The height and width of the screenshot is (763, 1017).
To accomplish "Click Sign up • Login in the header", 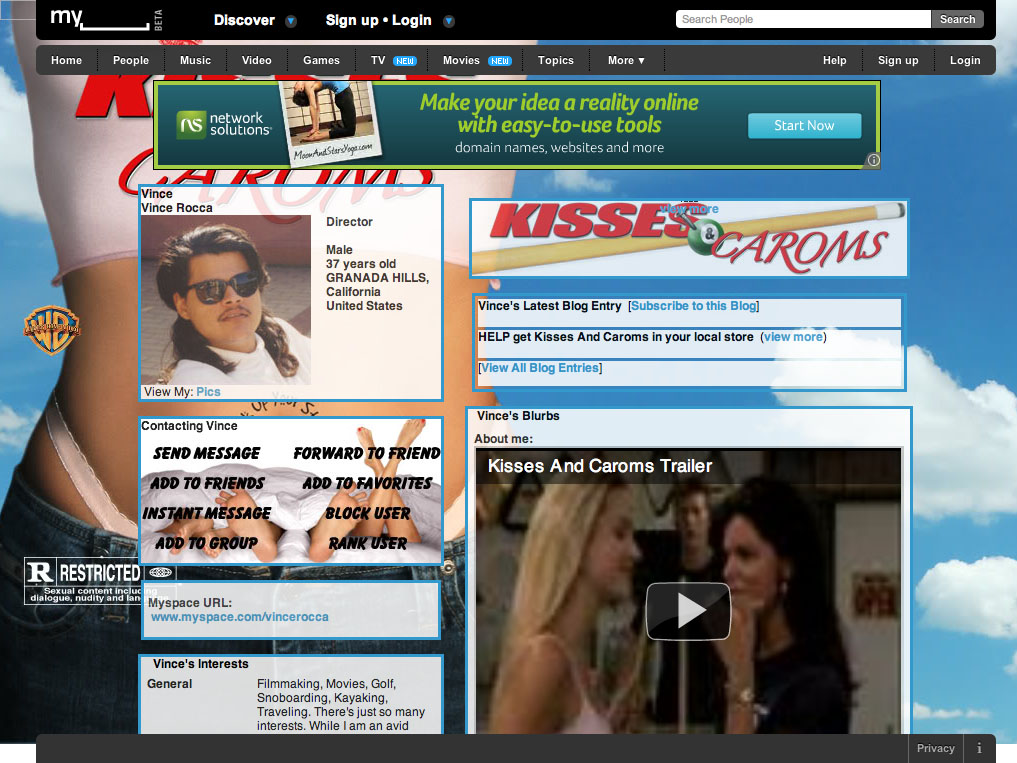I will pyautogui.click(x=378, y=20).
